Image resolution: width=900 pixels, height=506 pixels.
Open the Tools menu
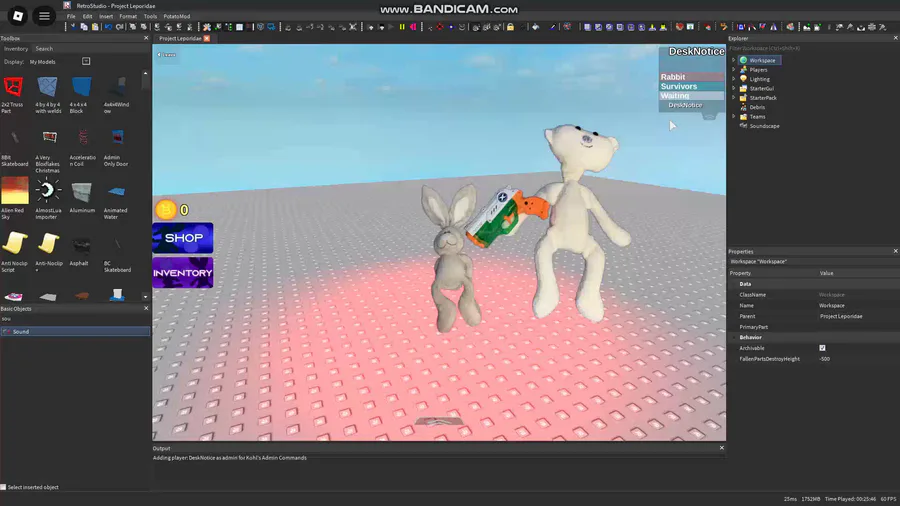pos(150,17)
